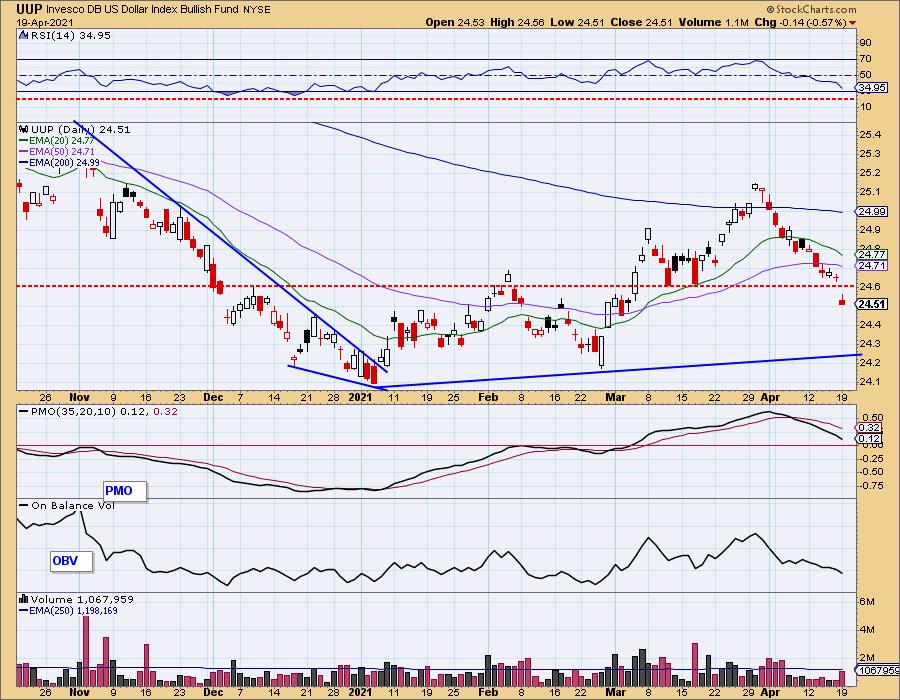Click the bold 24.51 last-price tag on the right axis
Screen dimensions: 900x700
[x=871, y=305]
